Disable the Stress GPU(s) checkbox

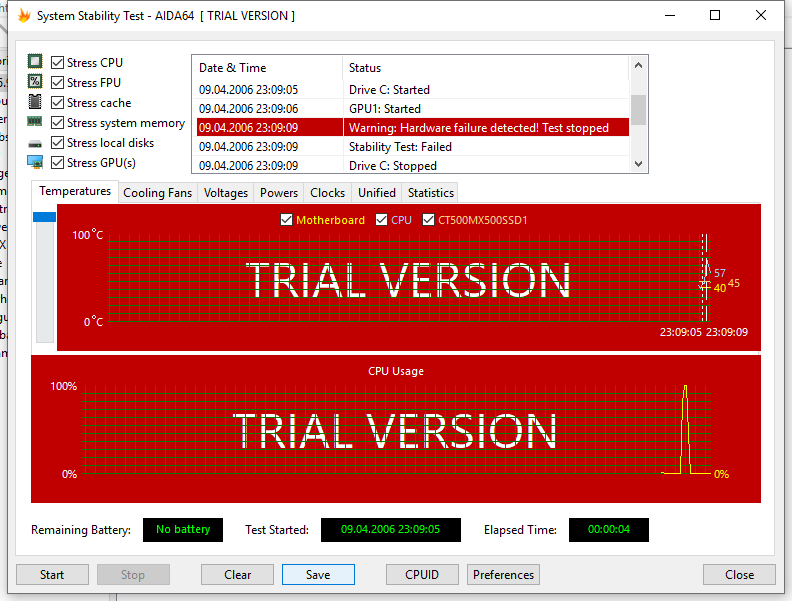click(x=58, y=163)
